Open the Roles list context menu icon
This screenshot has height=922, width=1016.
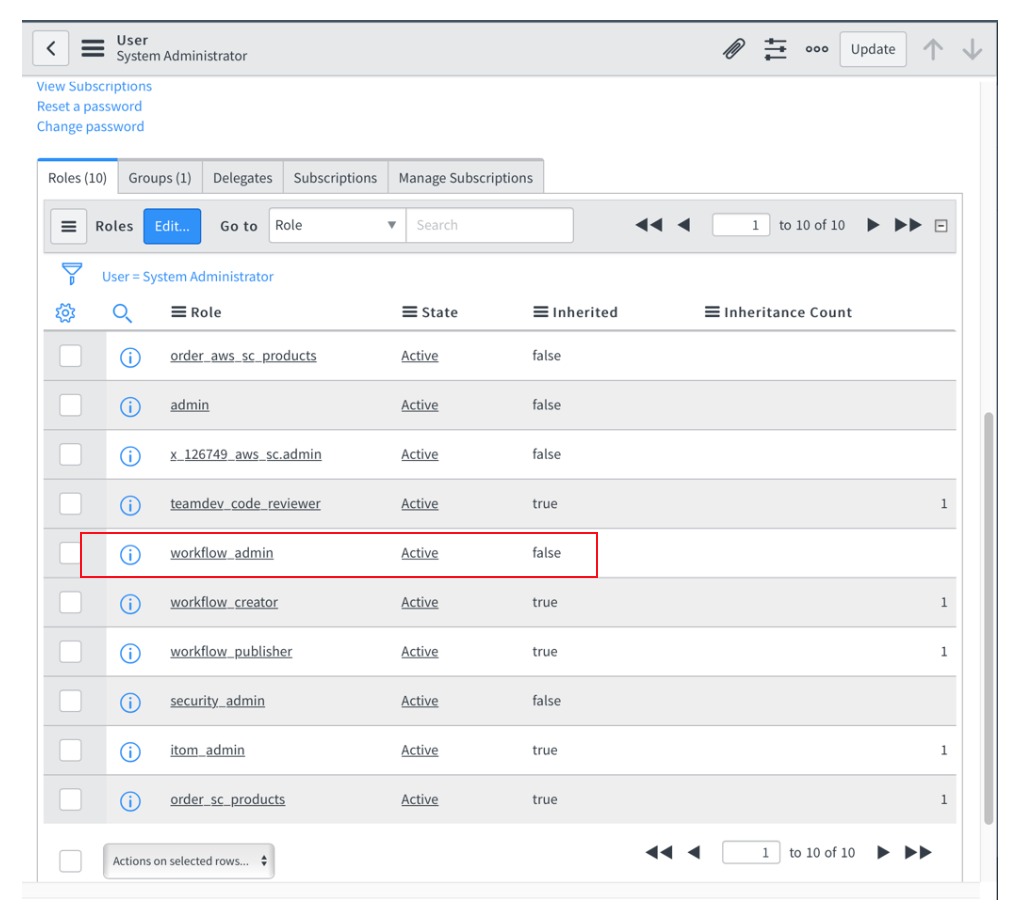click(x=68, y=225)
